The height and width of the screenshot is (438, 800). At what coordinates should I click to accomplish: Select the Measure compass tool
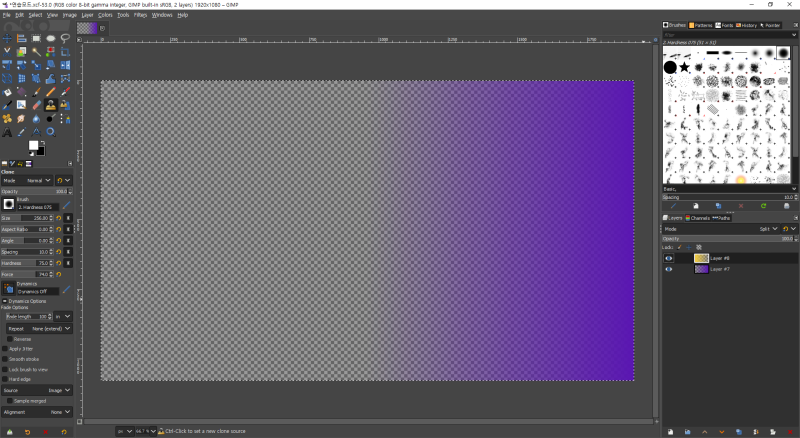click(36, 132)
